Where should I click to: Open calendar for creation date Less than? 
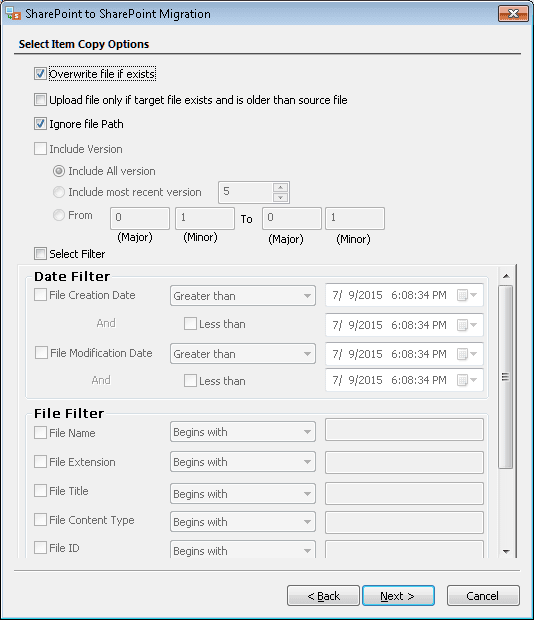[467, 325]
